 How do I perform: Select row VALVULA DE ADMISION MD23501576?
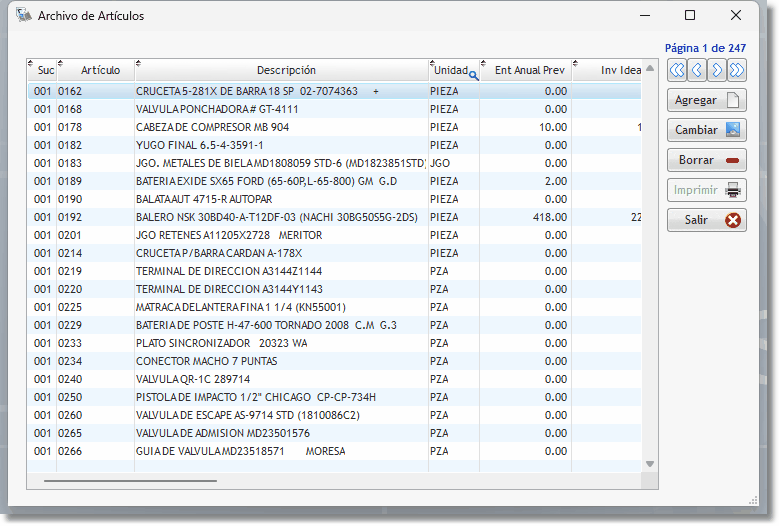coord(334,433)
